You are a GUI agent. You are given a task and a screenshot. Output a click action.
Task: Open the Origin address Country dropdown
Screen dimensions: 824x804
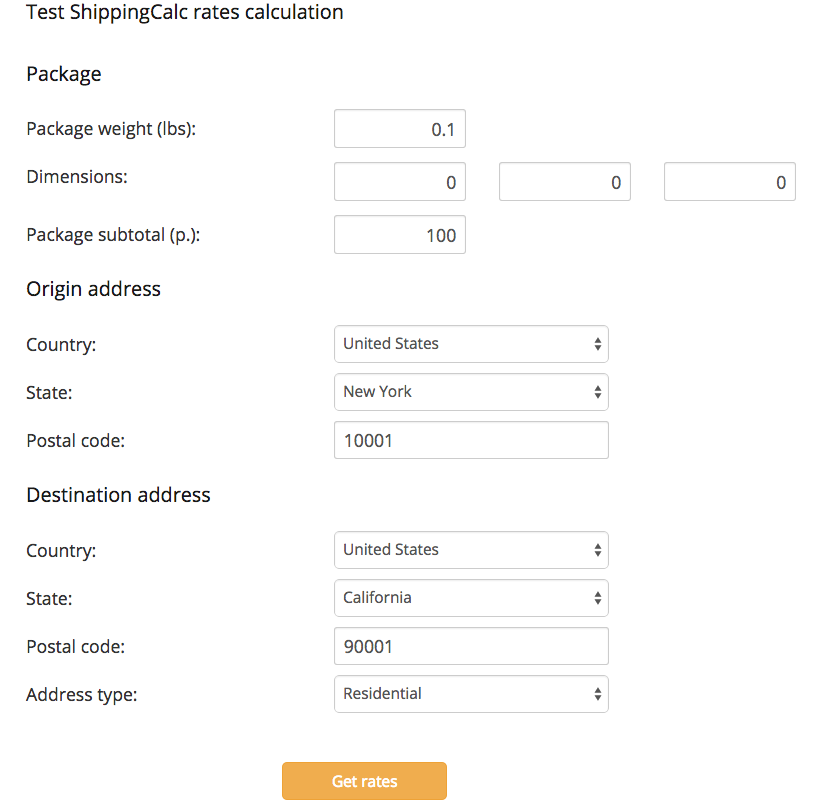pyautogui.click(x=470, y=344)
